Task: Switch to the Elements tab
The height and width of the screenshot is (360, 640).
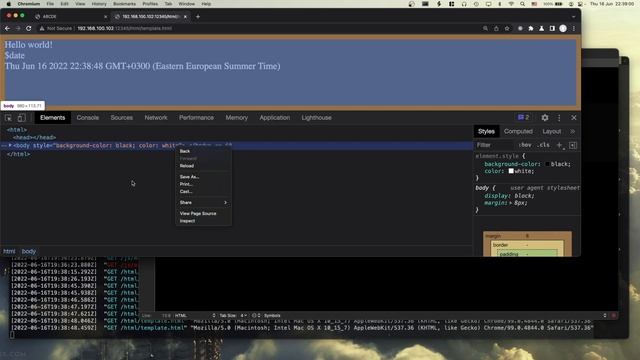Action: click(53, 118)
